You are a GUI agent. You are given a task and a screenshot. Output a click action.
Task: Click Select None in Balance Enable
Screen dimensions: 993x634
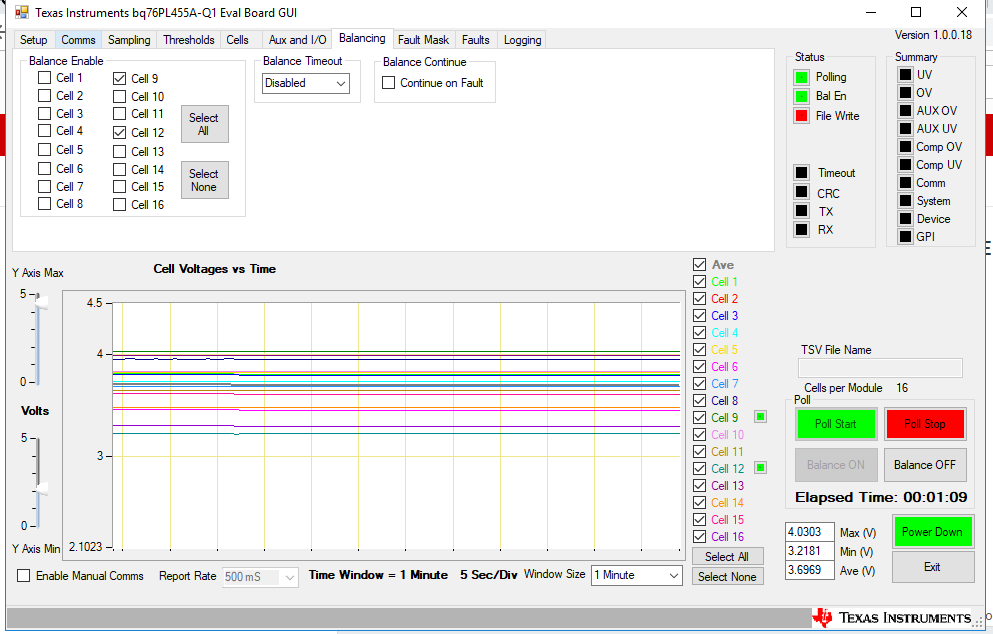coord(205,180)
